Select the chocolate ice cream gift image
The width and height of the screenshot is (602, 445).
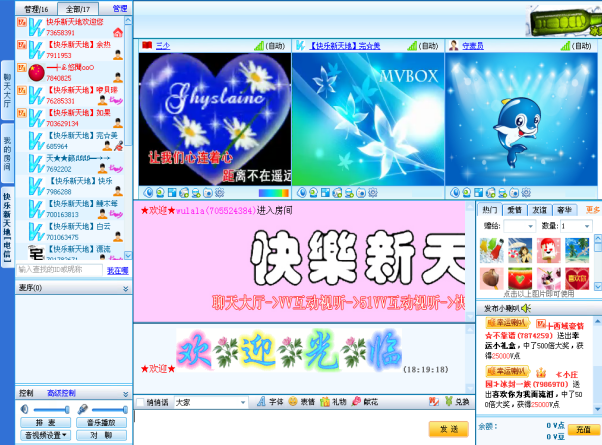point(491,279)
